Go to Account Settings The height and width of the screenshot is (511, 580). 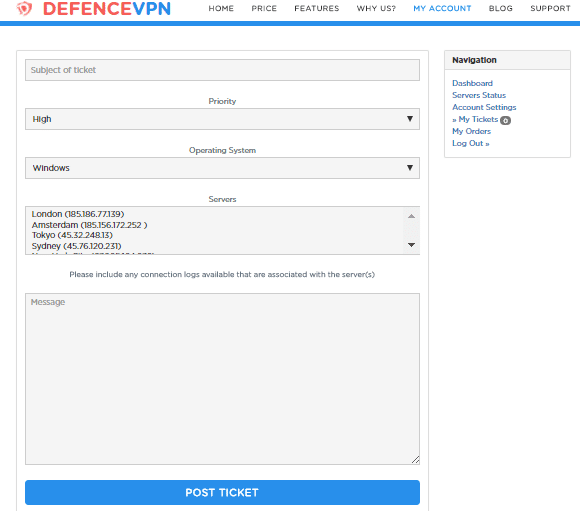click(x=484, y=107)
